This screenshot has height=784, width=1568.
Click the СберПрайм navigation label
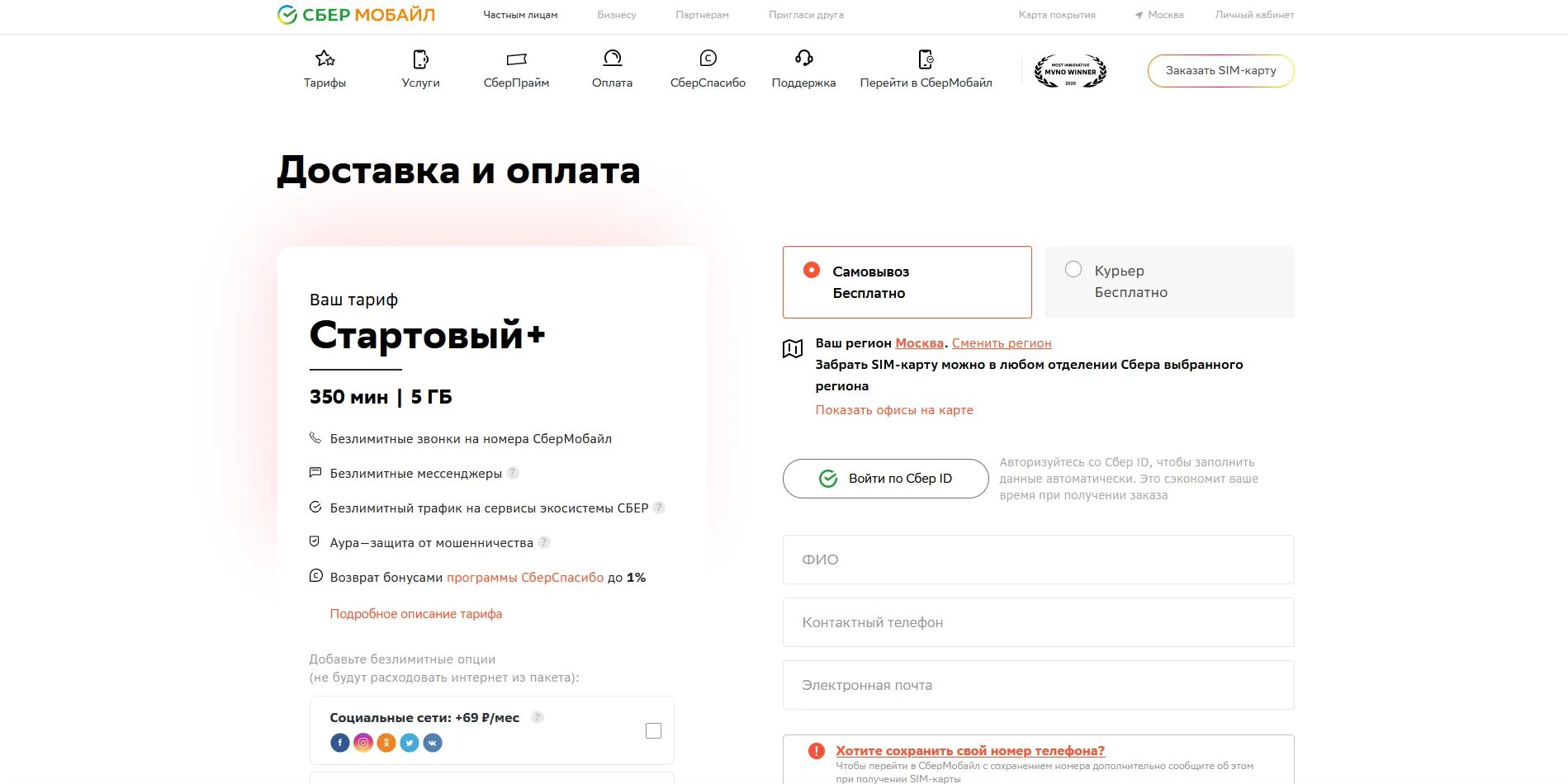(x=517, y=83)
